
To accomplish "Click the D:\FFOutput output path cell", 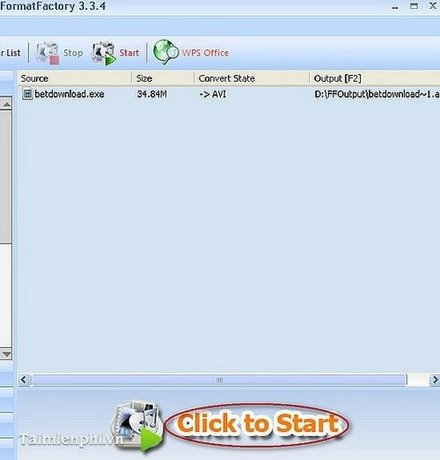I will [x=377, y=94].
